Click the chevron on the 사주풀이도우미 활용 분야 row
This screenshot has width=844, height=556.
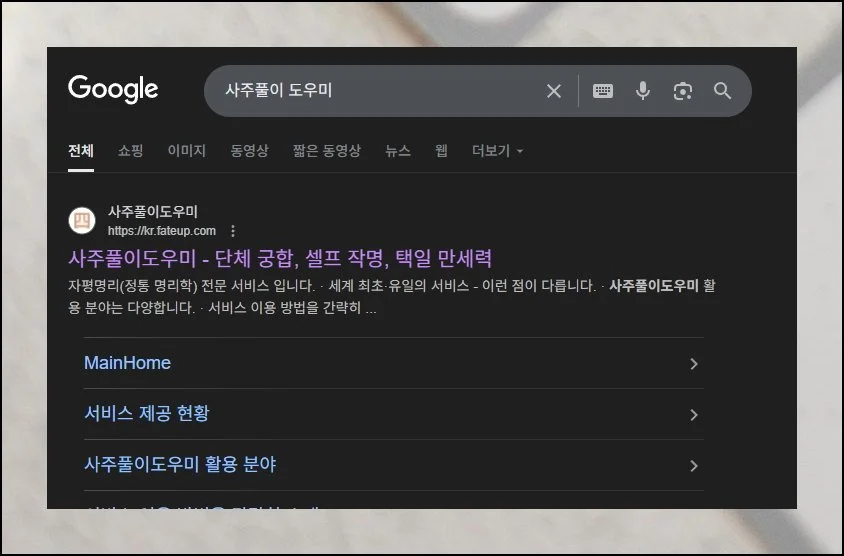click(x=694, y=466)
